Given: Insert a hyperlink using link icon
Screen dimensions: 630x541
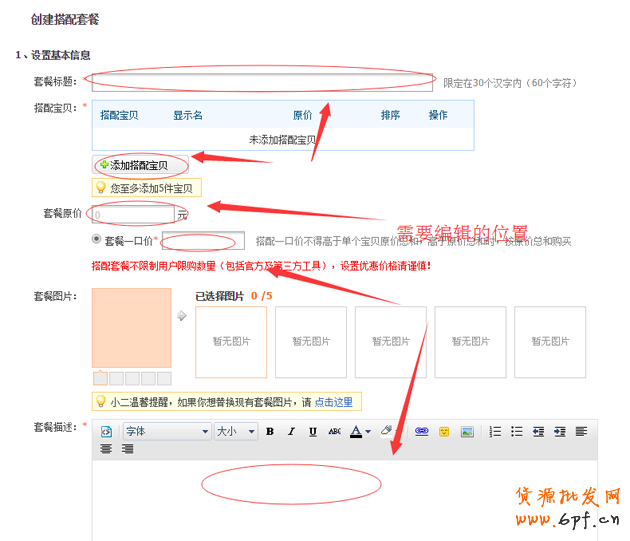Looking at the screenshot, I should click(421, 432).
